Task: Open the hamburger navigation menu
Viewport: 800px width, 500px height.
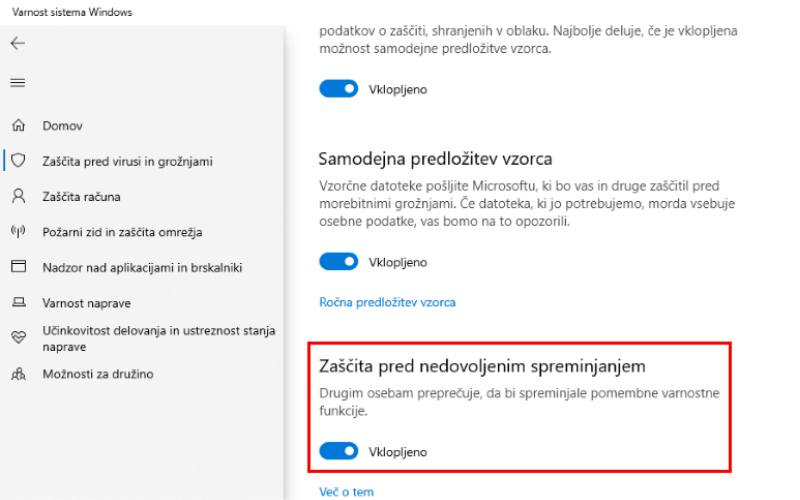Action: 18,82
